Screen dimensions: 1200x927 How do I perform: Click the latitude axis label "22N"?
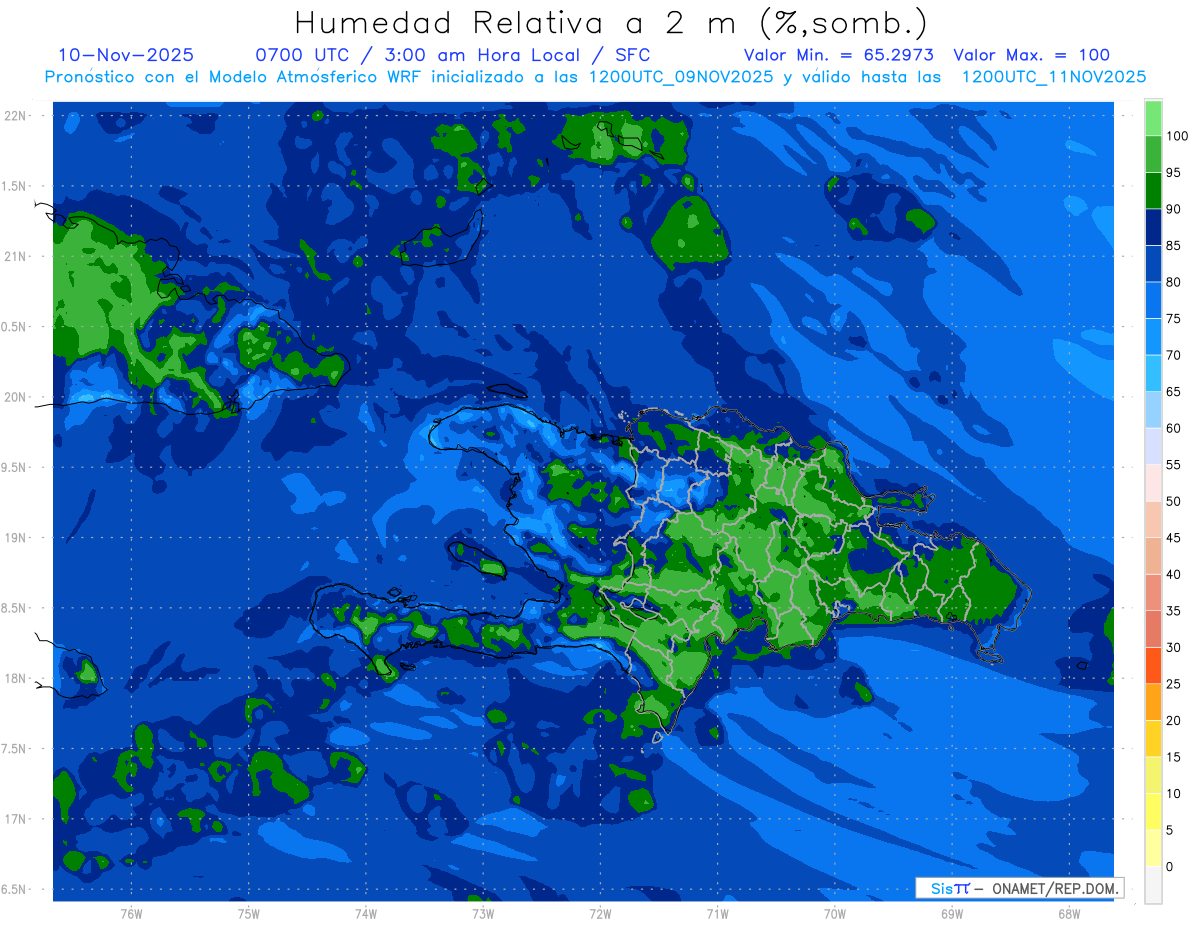click(14, 116)
